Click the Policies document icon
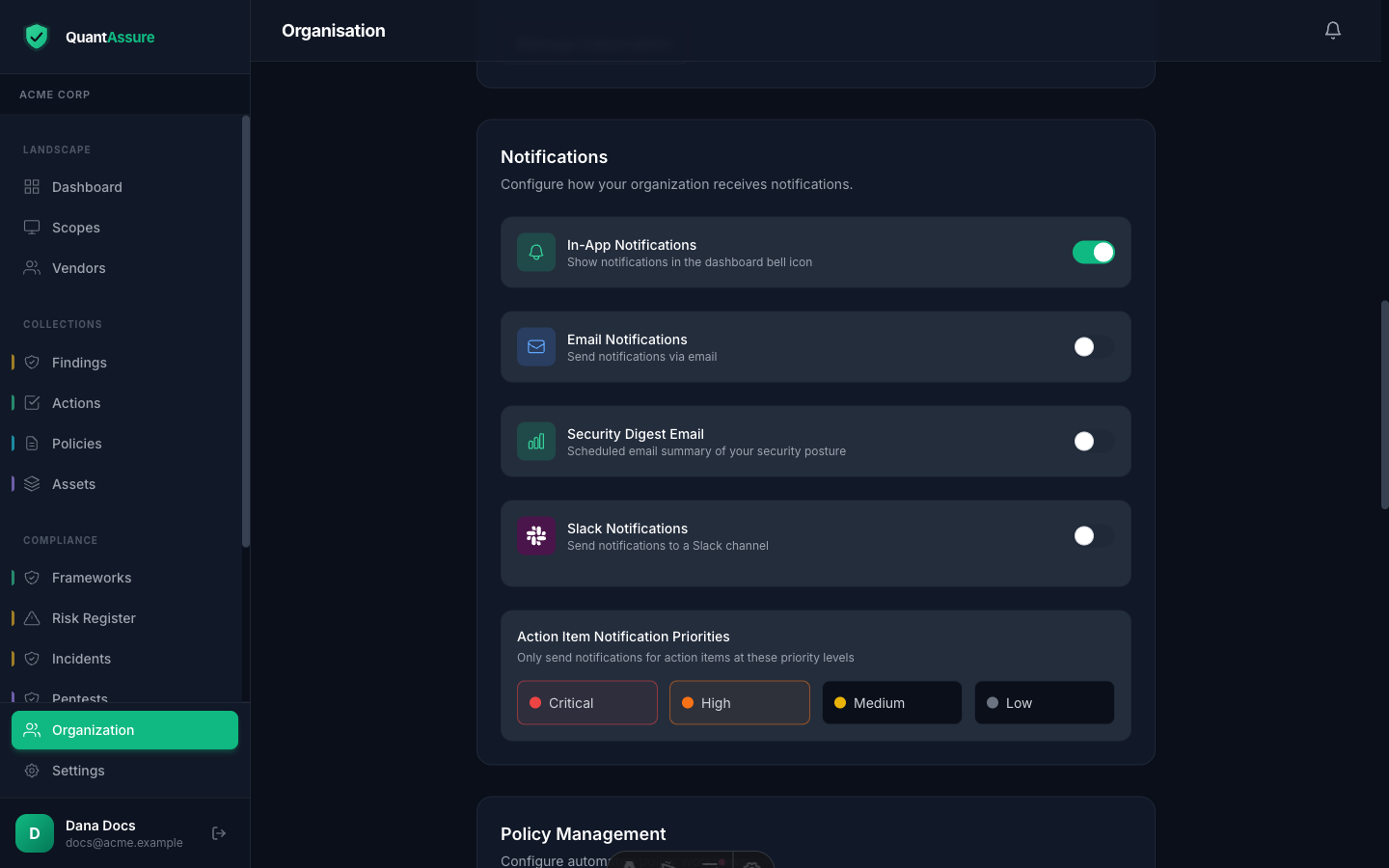This screenshot has width=1389, height=868. (32, 443)
